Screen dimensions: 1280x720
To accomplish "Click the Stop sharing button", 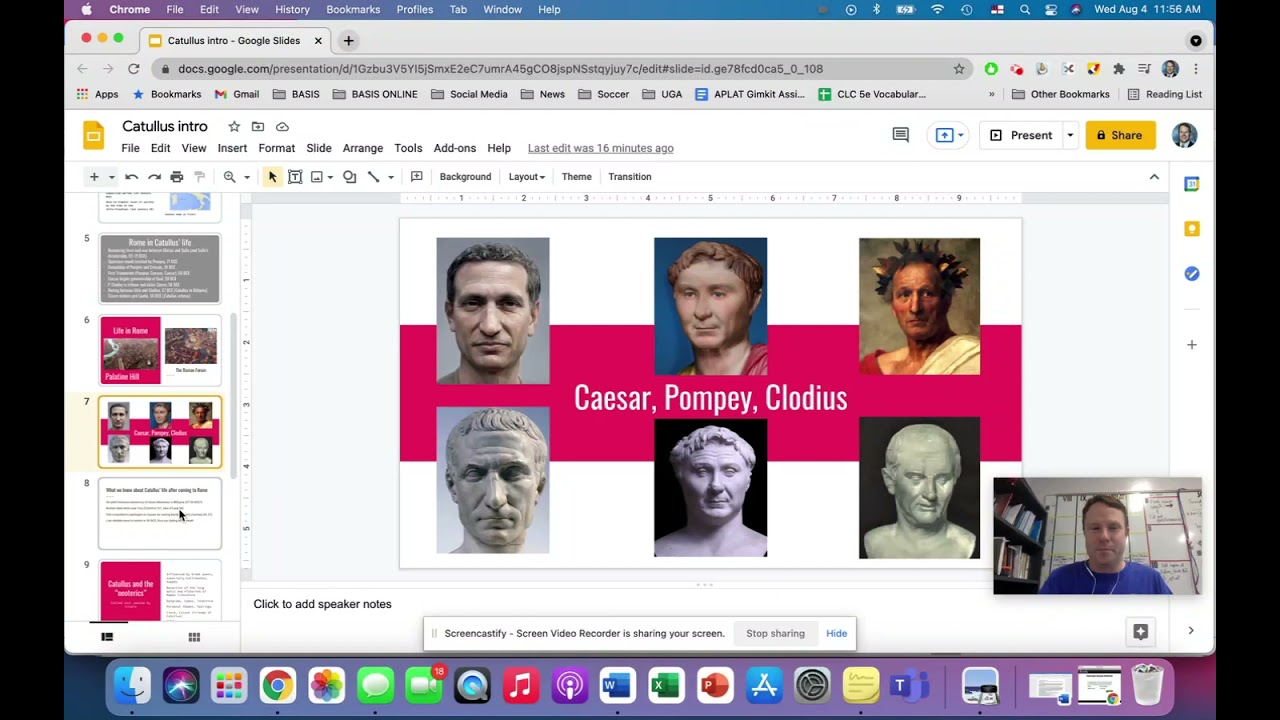I will point(775,633).
